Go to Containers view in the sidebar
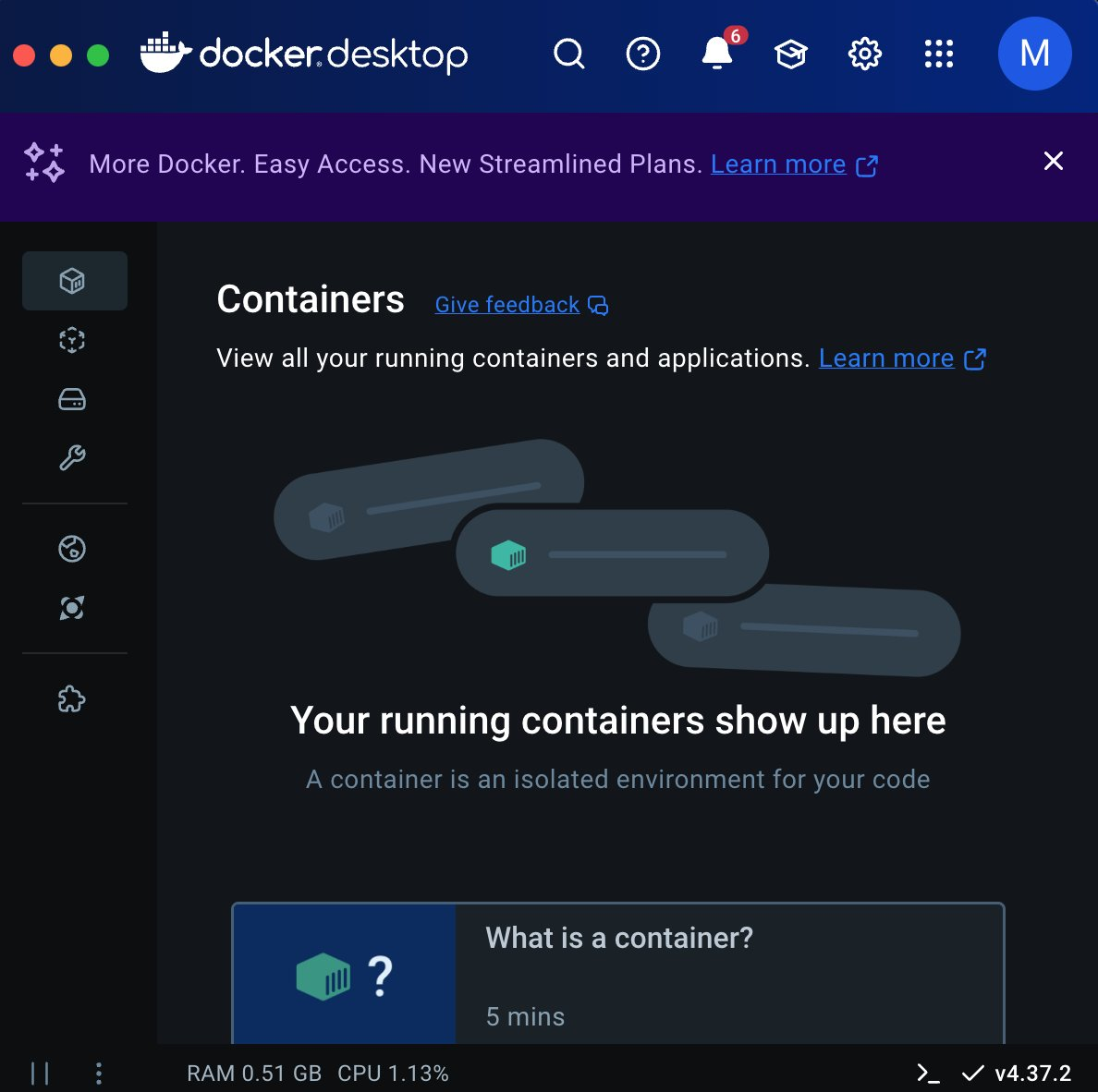The image size is (1098, 1092). (x=74, y=281)
